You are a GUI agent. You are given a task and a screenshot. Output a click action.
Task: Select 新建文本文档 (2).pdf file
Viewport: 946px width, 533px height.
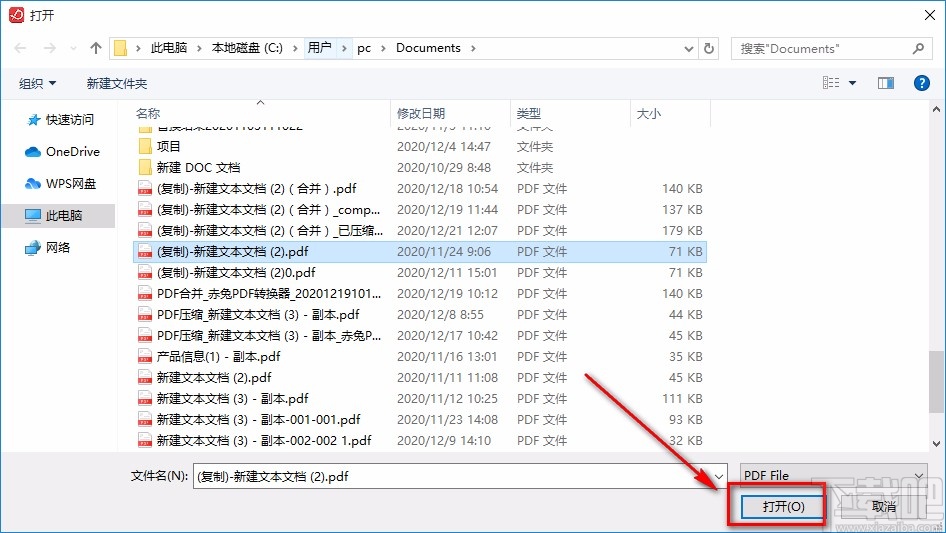click(419, 378)
